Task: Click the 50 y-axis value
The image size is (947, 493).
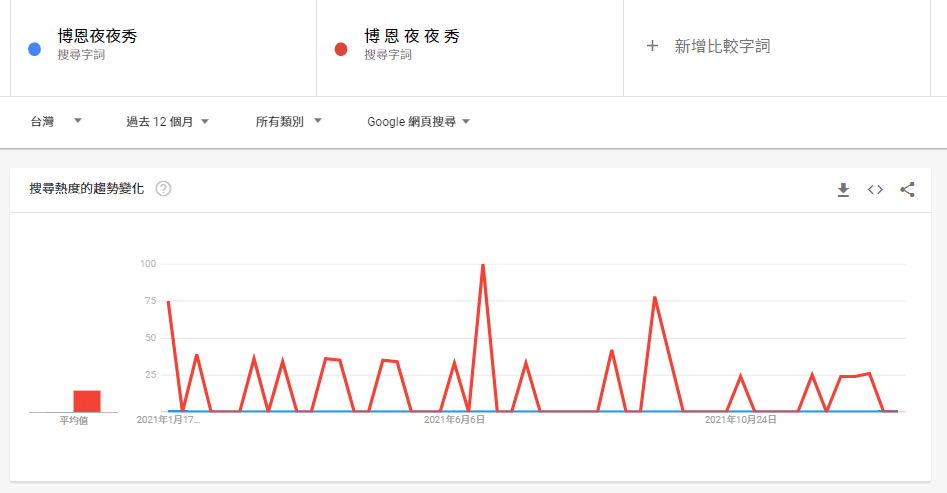Action: coord(150,338)
